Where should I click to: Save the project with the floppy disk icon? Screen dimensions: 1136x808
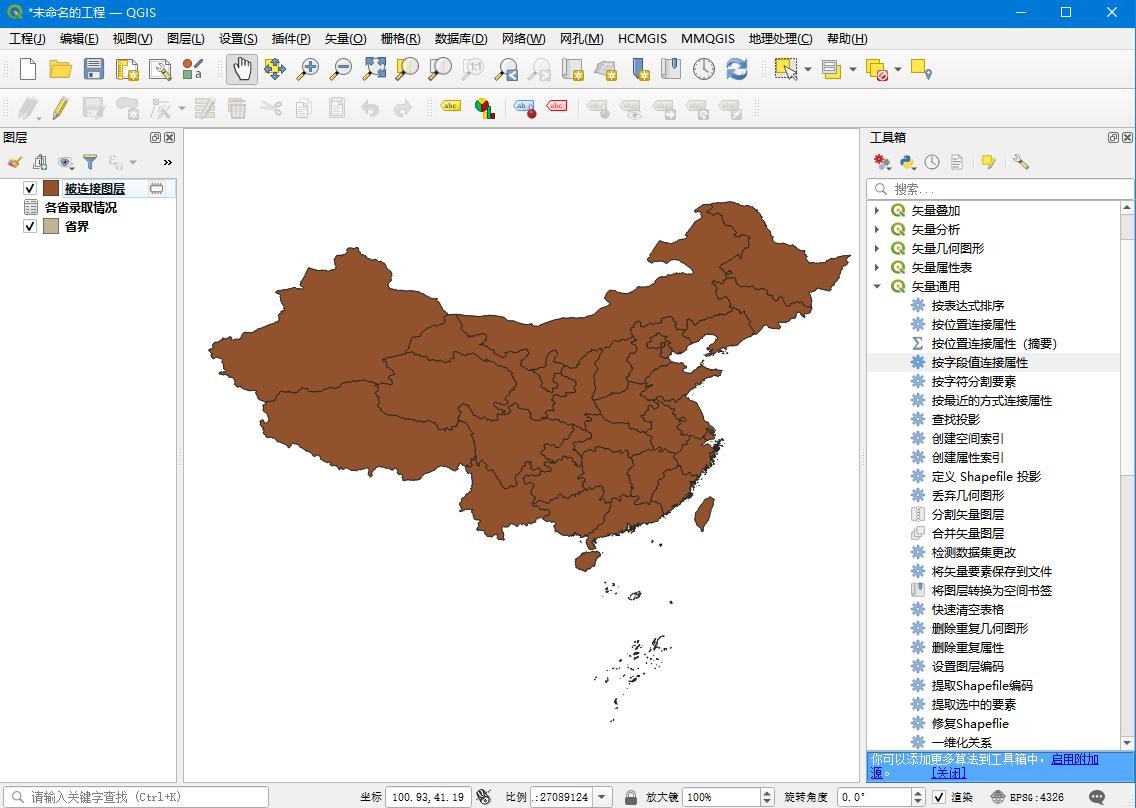(x=94, y=69)
